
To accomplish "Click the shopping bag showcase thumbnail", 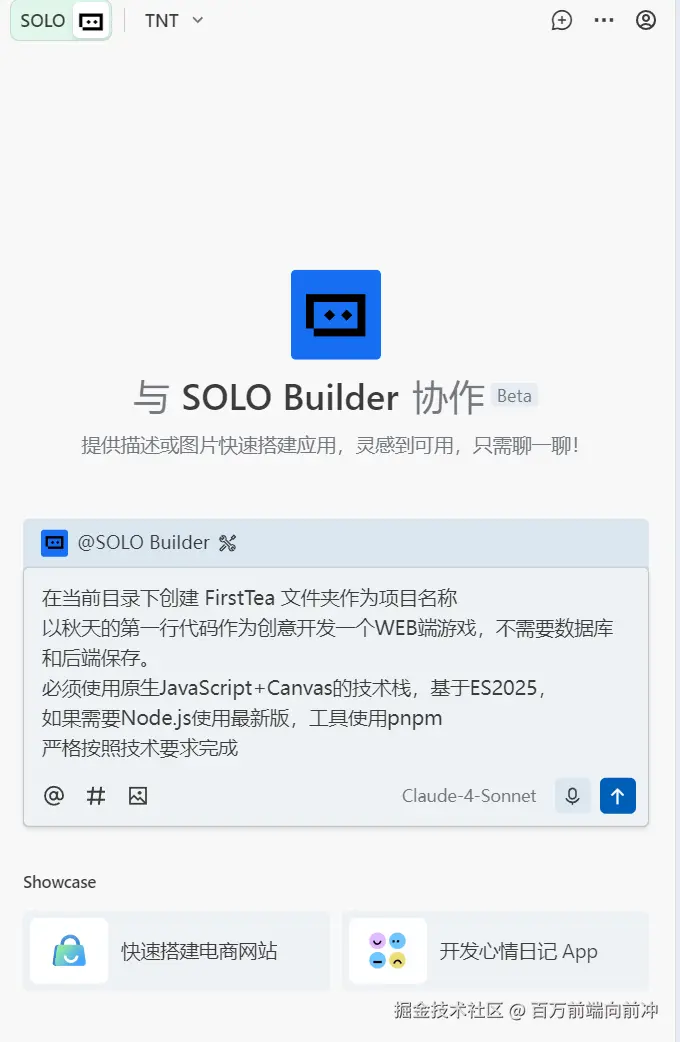I will coord(69,951).
